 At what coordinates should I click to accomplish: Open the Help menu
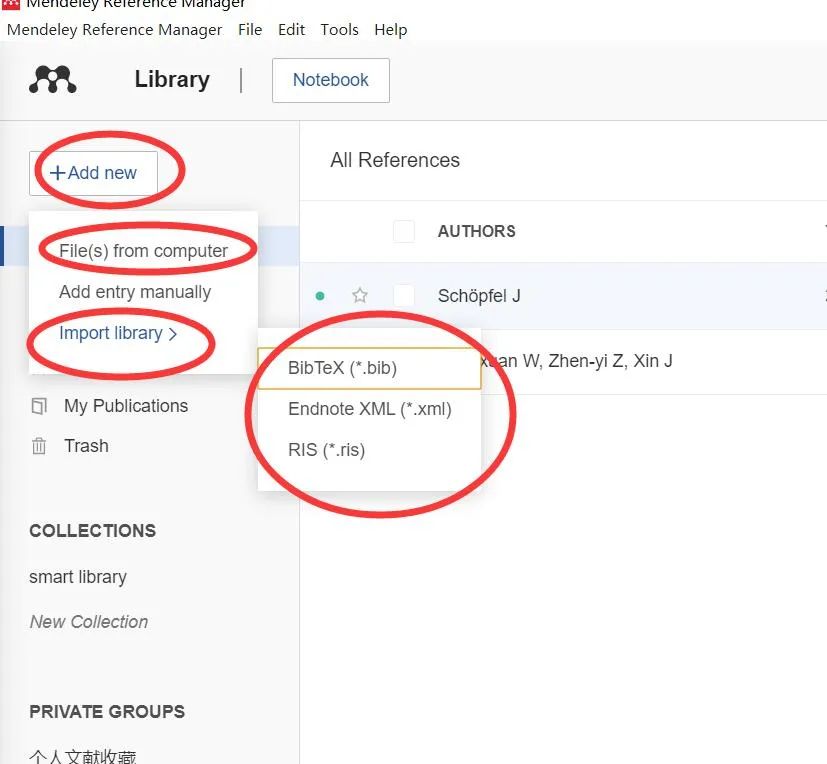click(391, 30)
